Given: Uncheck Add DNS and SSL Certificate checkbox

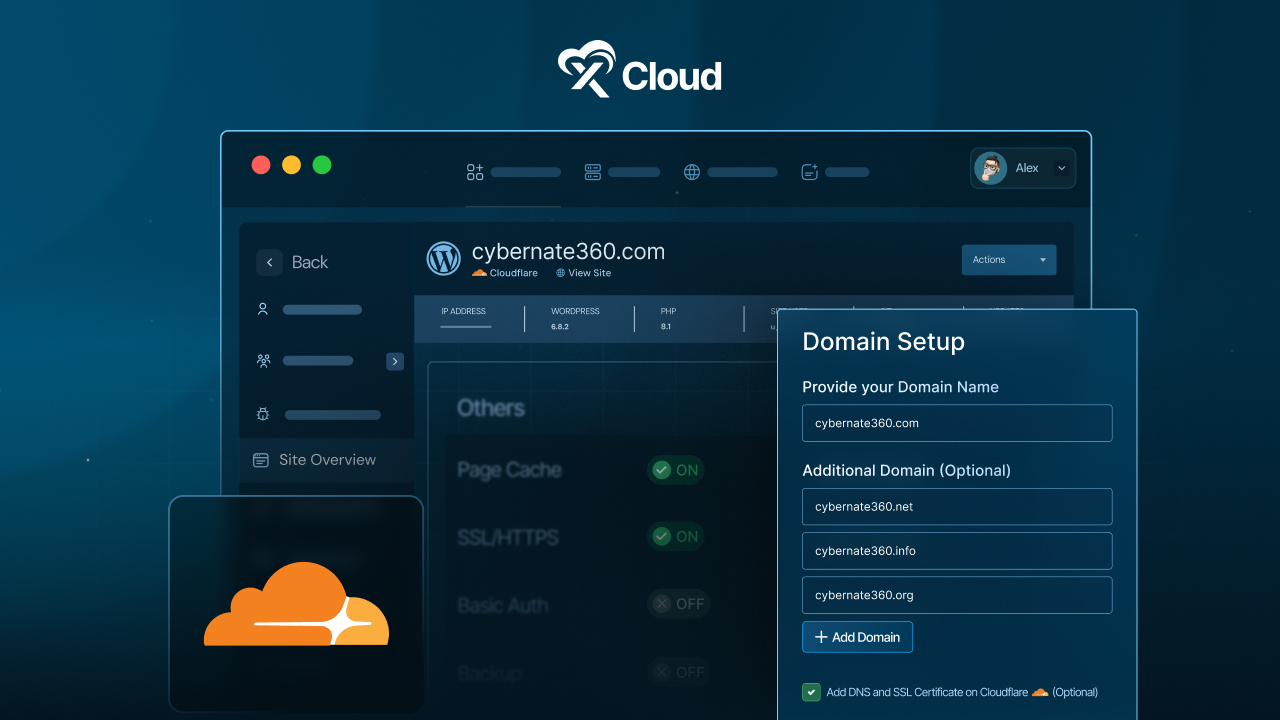Looking at the screenshot, I should [x=811, y=692].
